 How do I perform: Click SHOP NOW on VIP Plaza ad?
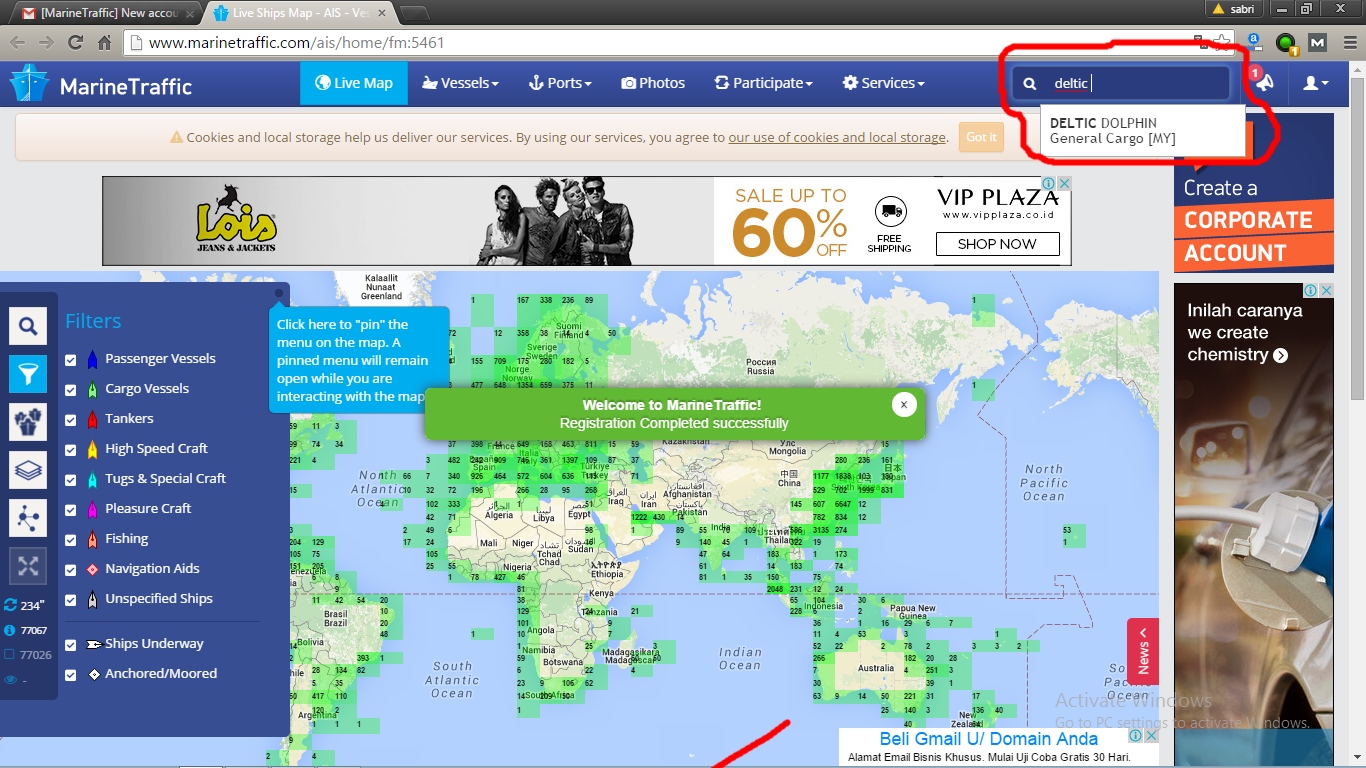click(997, 244)
